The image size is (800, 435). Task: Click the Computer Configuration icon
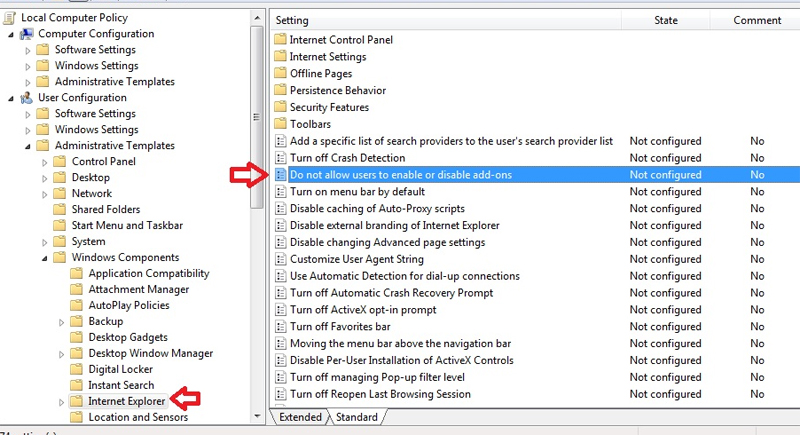click(27, 34)
